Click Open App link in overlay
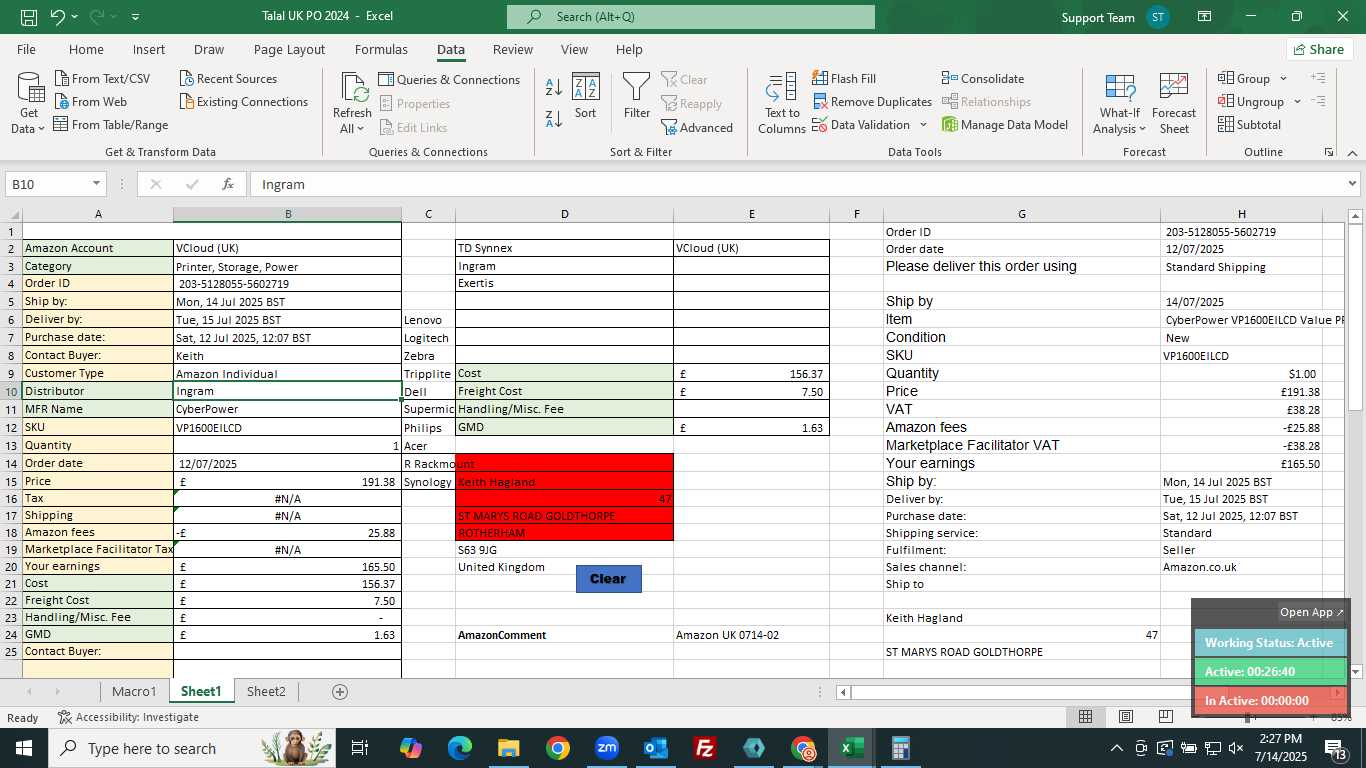Image resolution: width=1366 pixels, height=768 pixels. coord(1312,612)
